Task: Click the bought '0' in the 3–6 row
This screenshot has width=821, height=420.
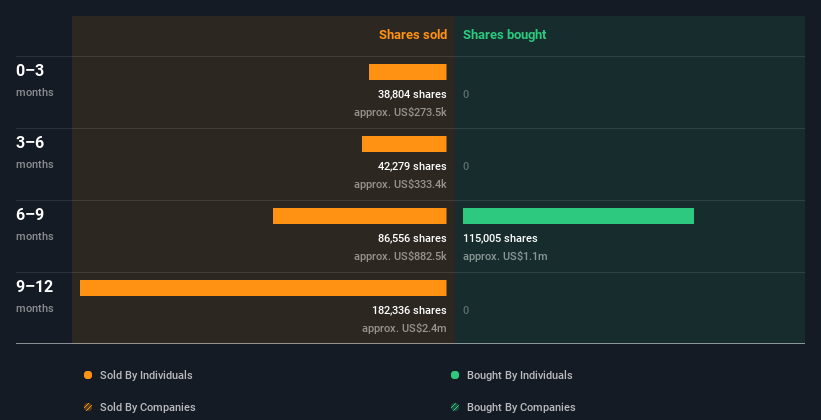Action: [x=466, y=166]
